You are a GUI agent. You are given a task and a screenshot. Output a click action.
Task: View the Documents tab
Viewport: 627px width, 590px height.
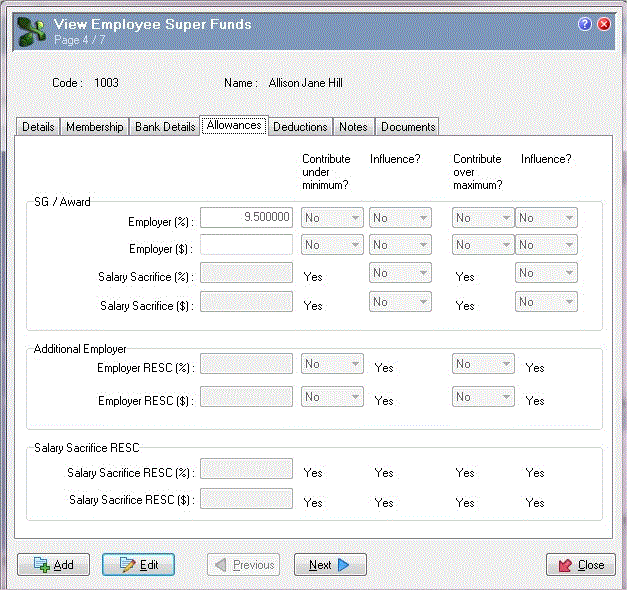click(408, 127)
